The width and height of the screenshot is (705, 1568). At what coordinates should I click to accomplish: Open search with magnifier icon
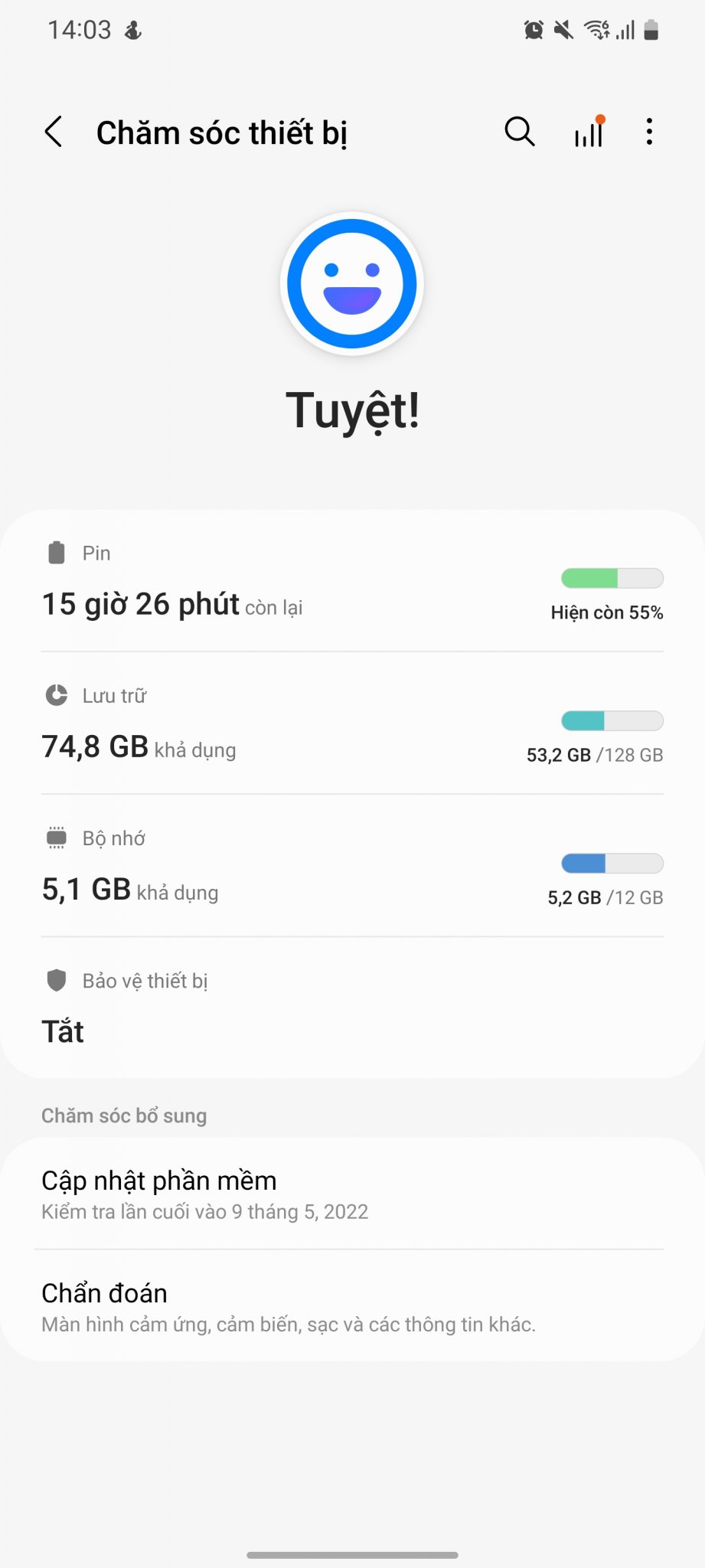click(x=519, y=132)
